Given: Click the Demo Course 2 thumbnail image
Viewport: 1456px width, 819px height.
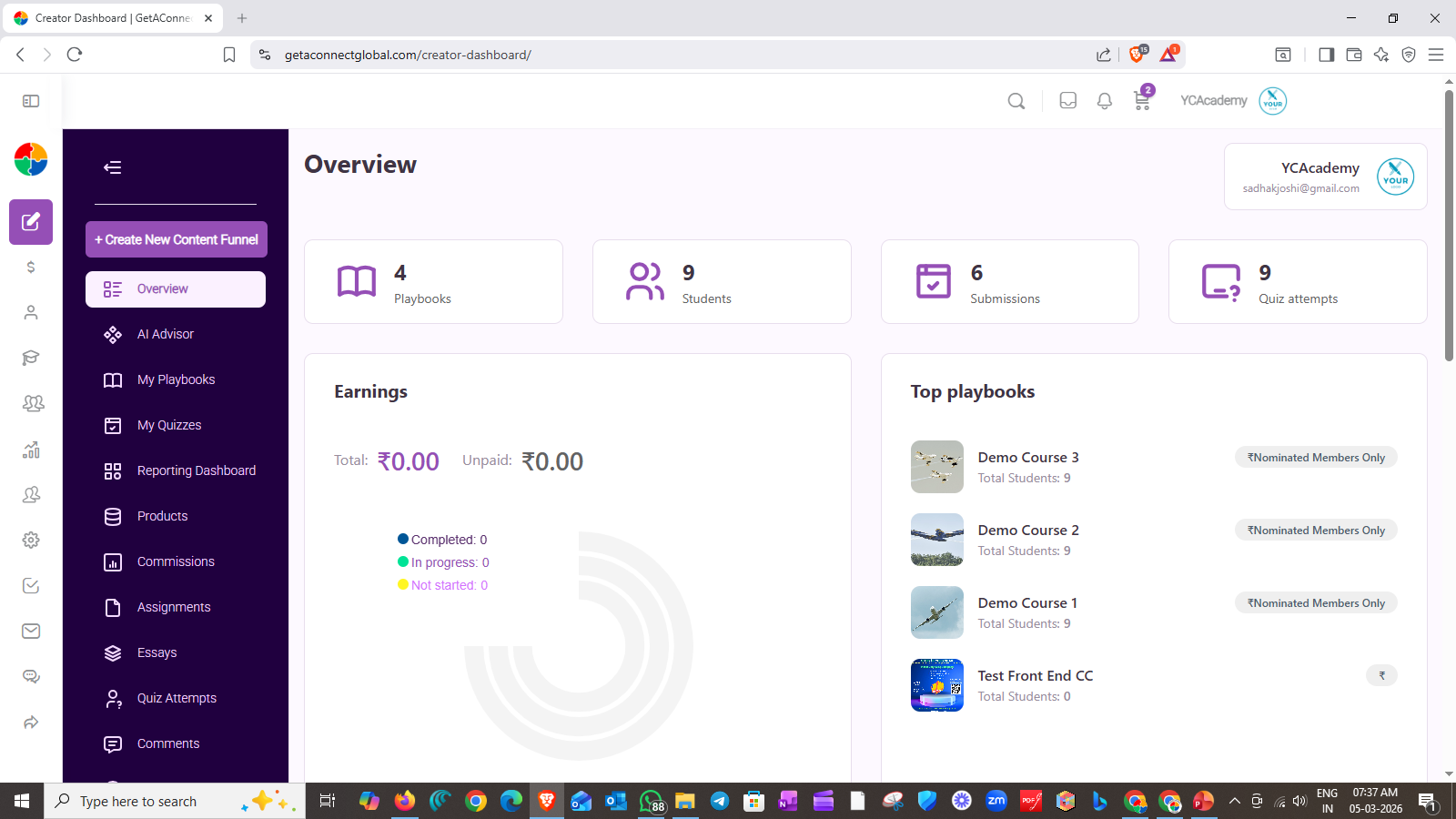Looking at the screenshot, I should click(937, 540).
